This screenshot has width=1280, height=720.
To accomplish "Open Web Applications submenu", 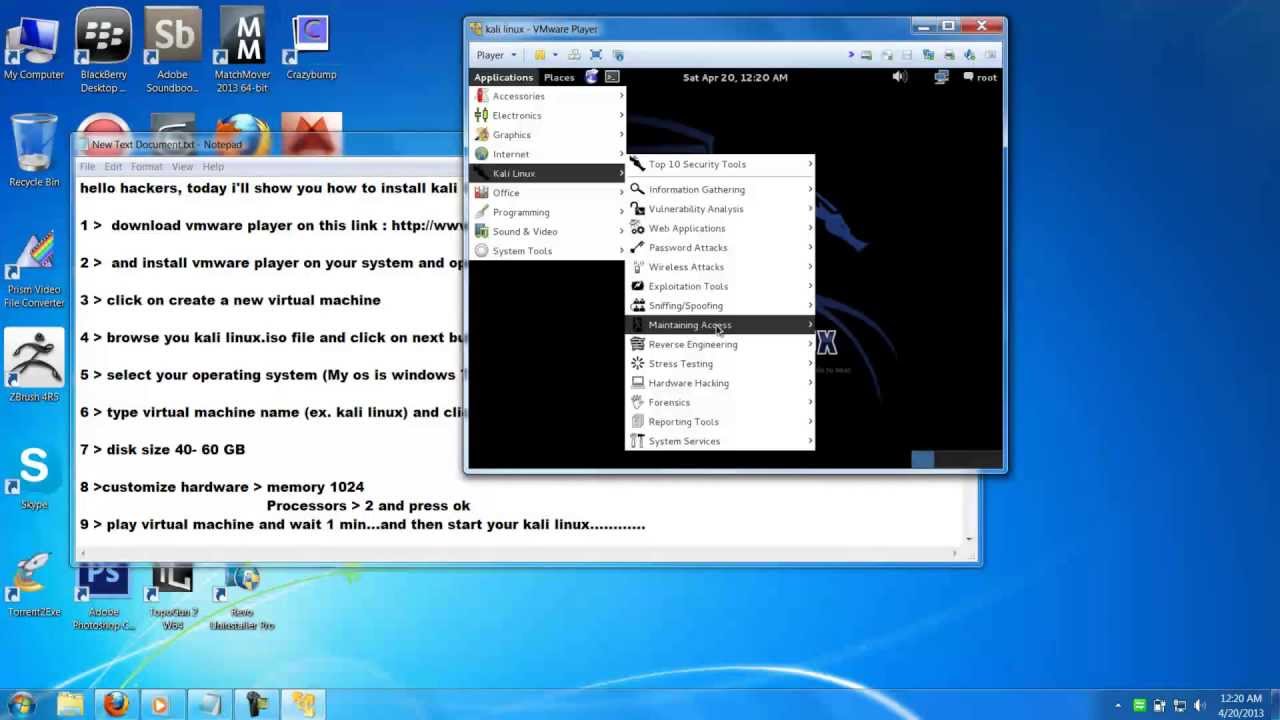I will (721, 228).
